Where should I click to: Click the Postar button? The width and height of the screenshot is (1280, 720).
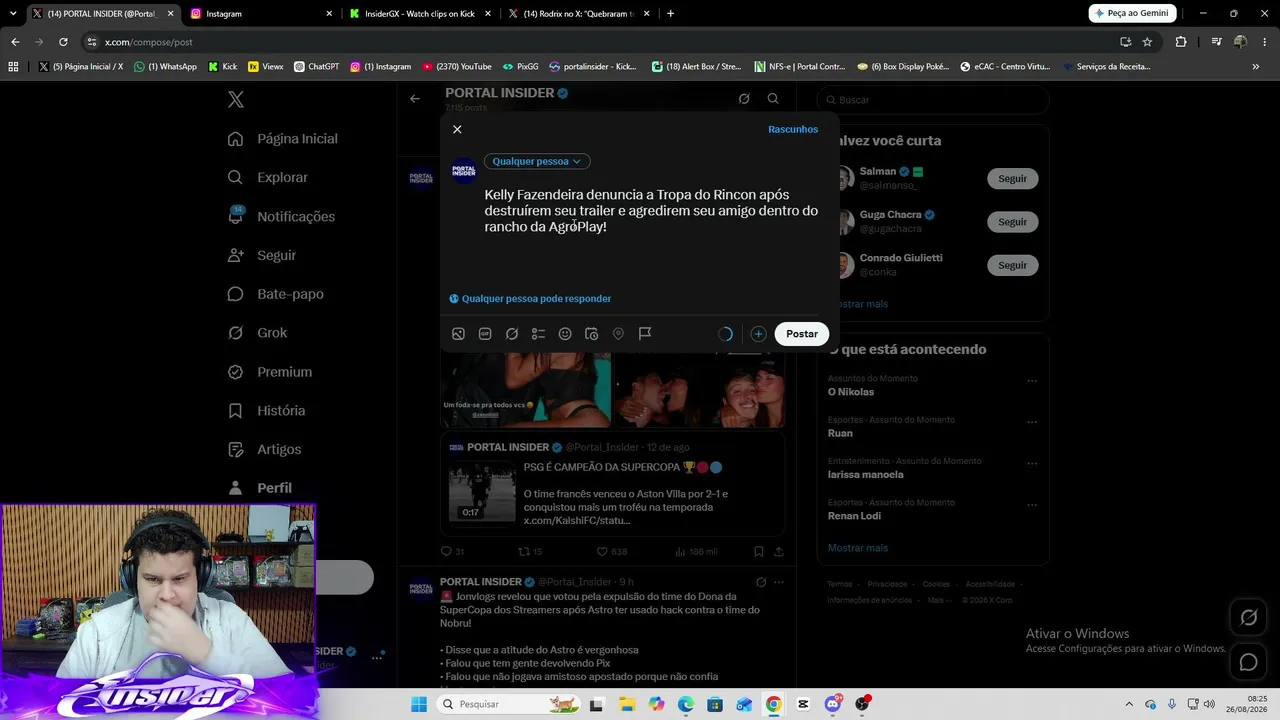tap(802, 334)
